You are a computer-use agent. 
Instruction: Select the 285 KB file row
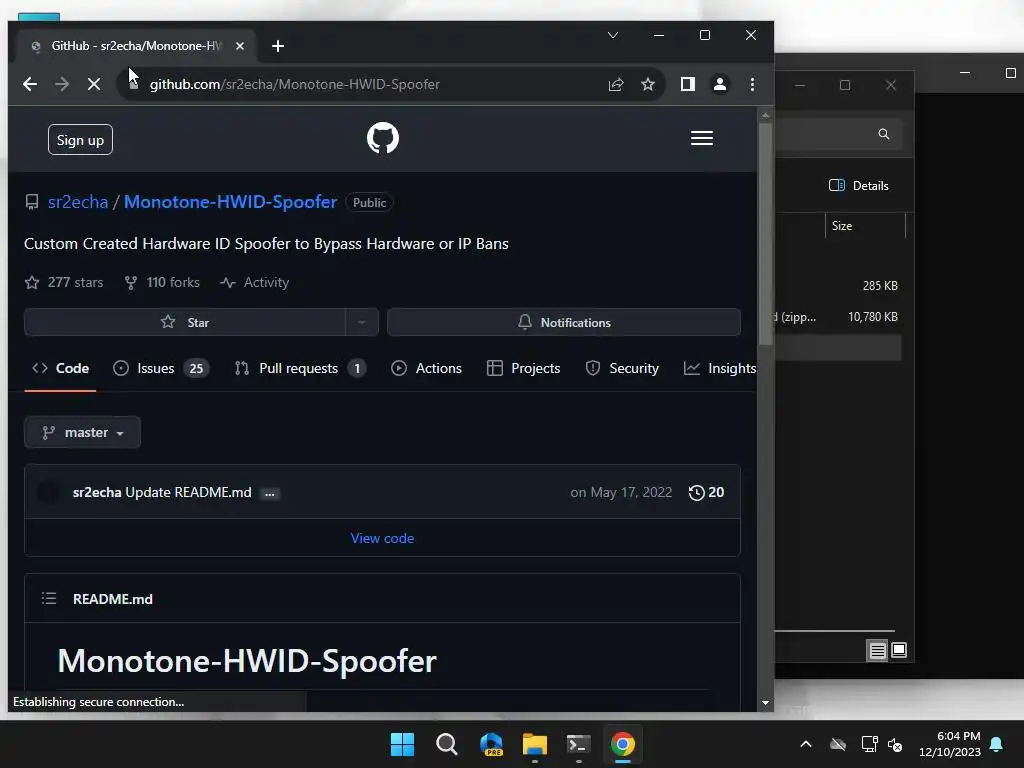click(x=839, y=285)
